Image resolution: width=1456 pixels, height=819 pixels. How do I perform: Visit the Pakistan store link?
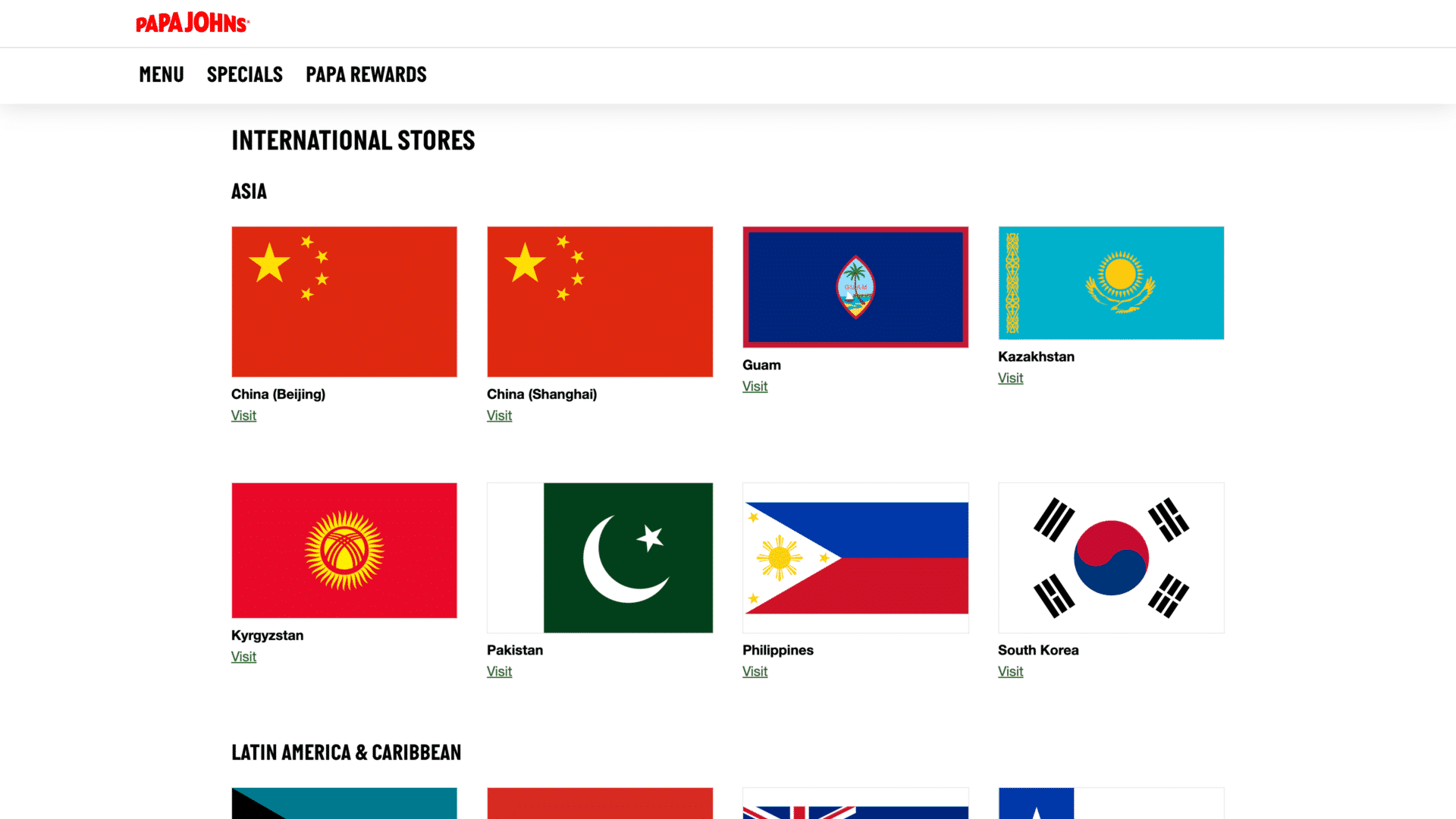499,671
